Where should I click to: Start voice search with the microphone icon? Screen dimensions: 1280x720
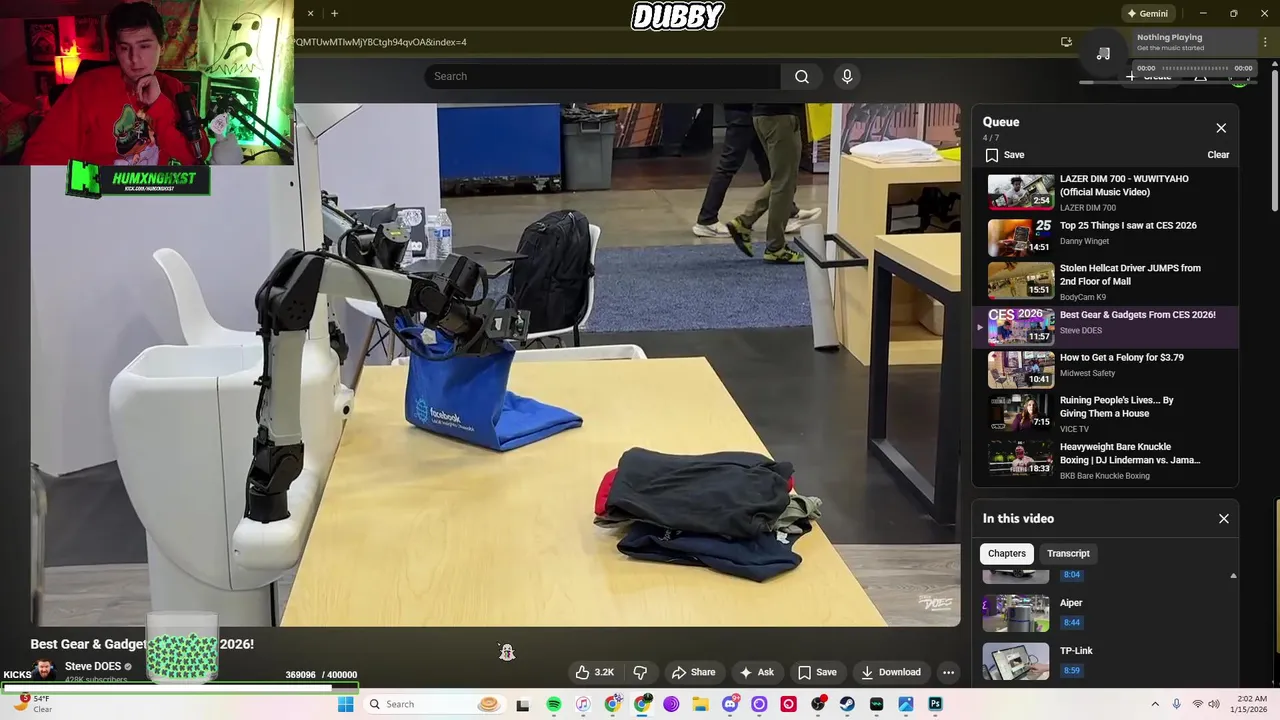tap(847, 77)
